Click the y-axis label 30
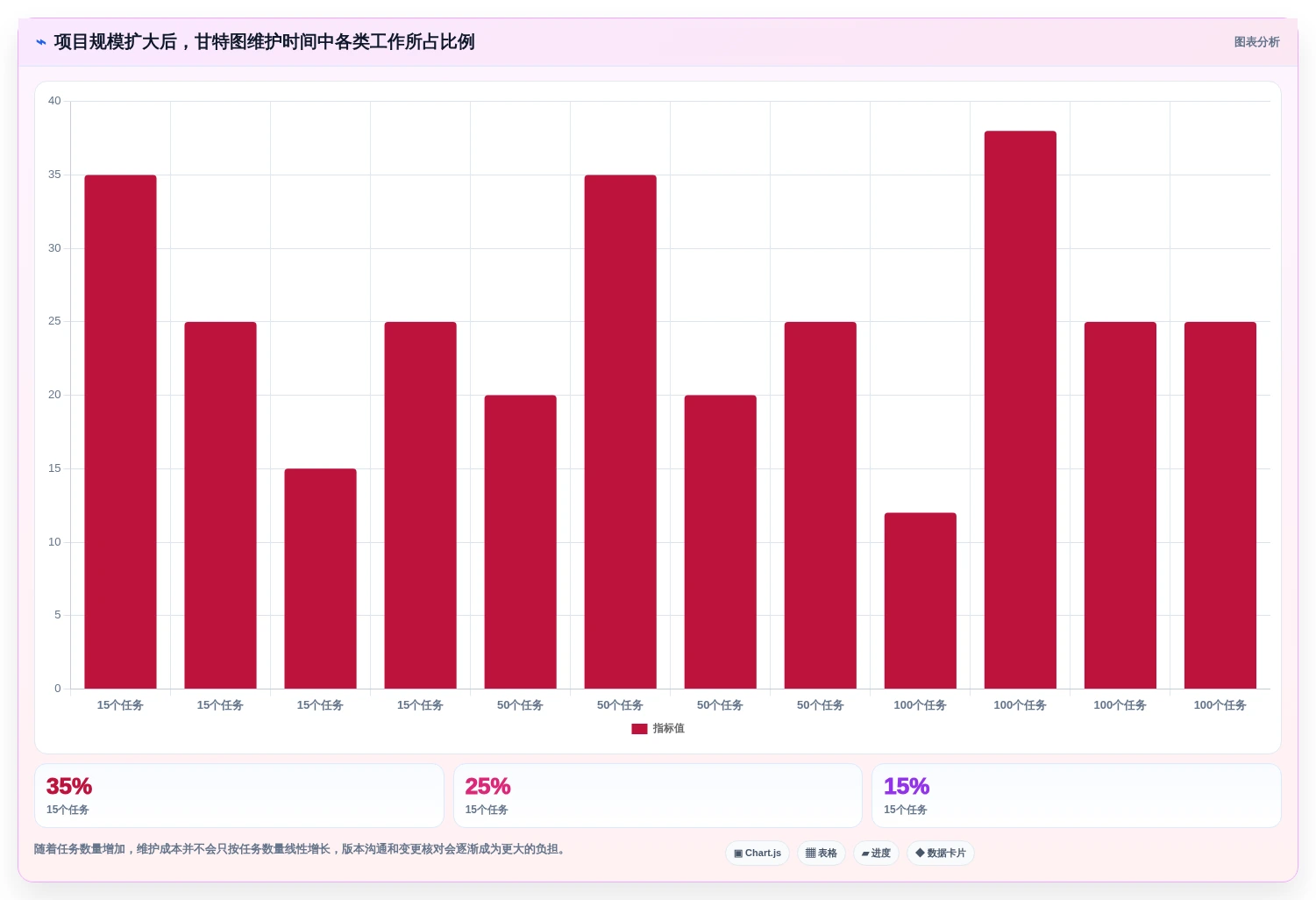 click(54, 248)
